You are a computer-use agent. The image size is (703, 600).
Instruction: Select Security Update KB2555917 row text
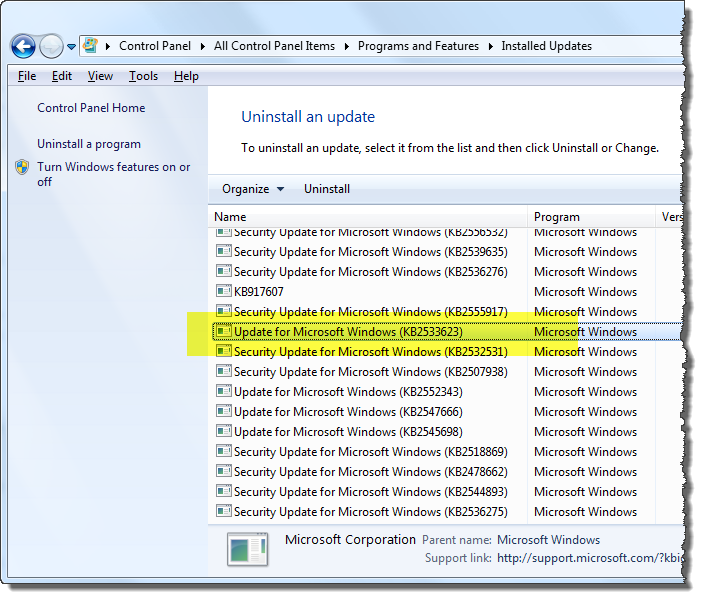pyautogui.click(x=371, y=312)
